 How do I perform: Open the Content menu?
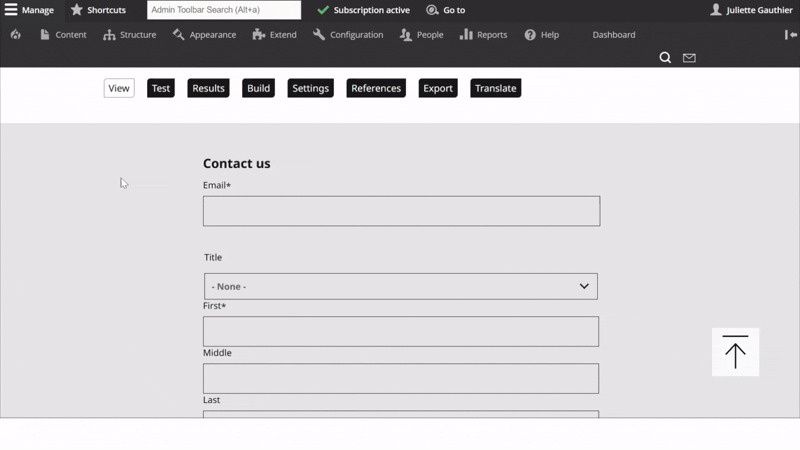click(x=63, y=34)
